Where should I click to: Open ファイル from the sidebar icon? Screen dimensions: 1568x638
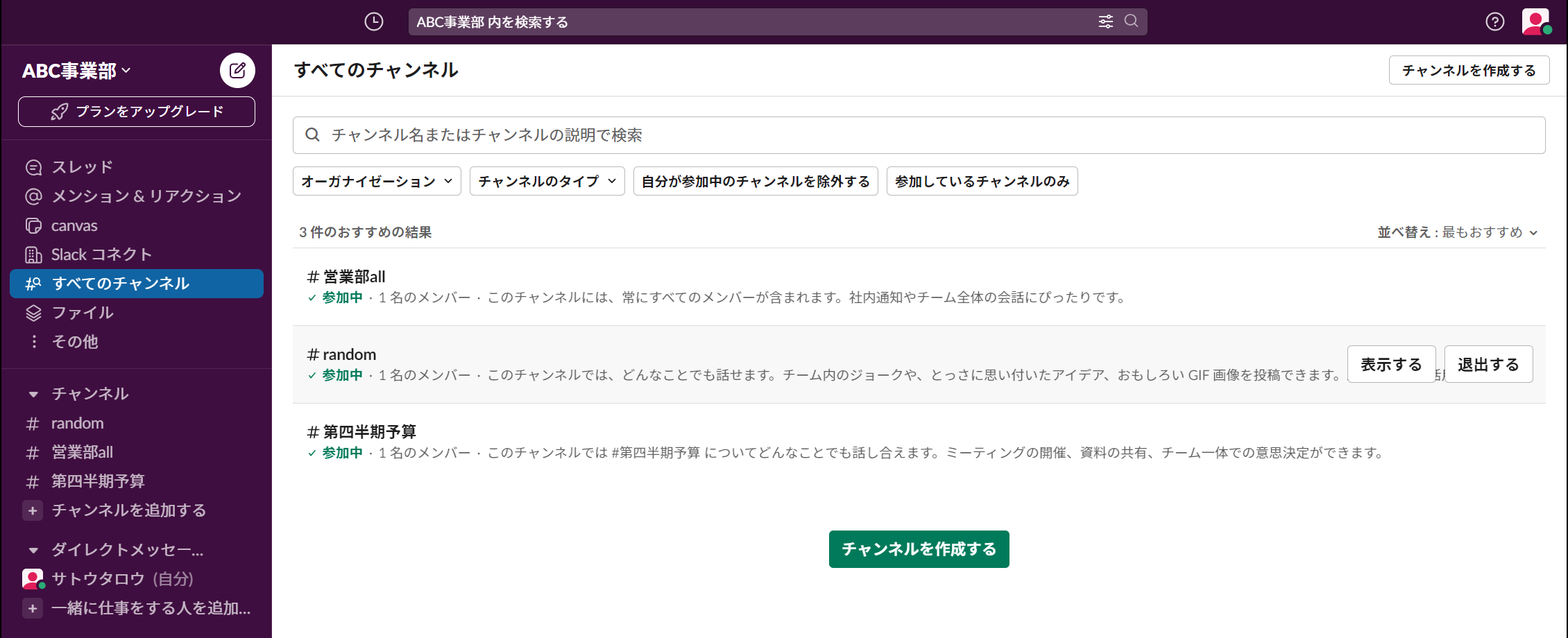click(x=32, y=312)
